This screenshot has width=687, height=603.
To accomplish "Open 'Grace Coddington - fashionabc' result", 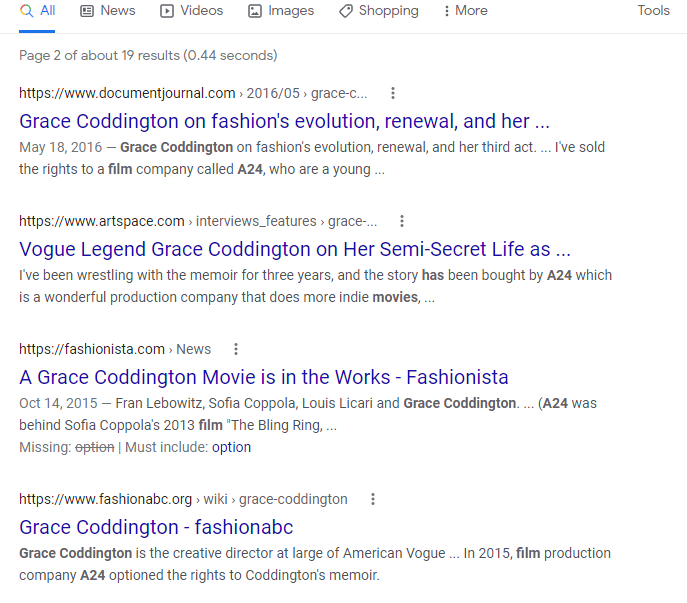I will [156, 527].
